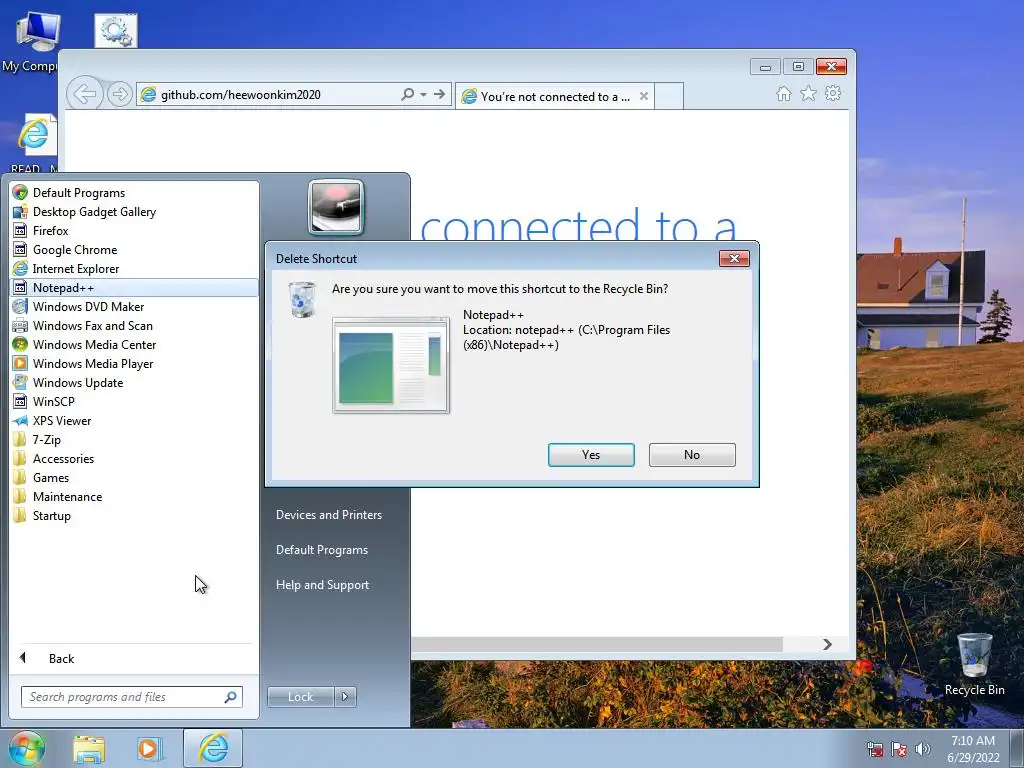Click the Go arrow in address bar
Image resolution: width=1024 pixels, height=768 pixels.
[x=440, y=94]
